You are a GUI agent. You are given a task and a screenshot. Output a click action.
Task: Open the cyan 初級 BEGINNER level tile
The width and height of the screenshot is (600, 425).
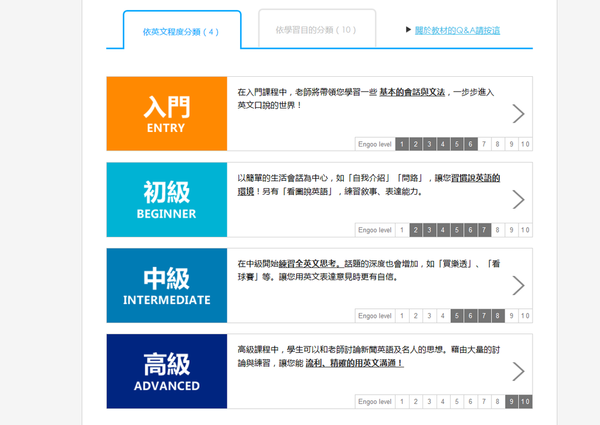pos(165,199)
